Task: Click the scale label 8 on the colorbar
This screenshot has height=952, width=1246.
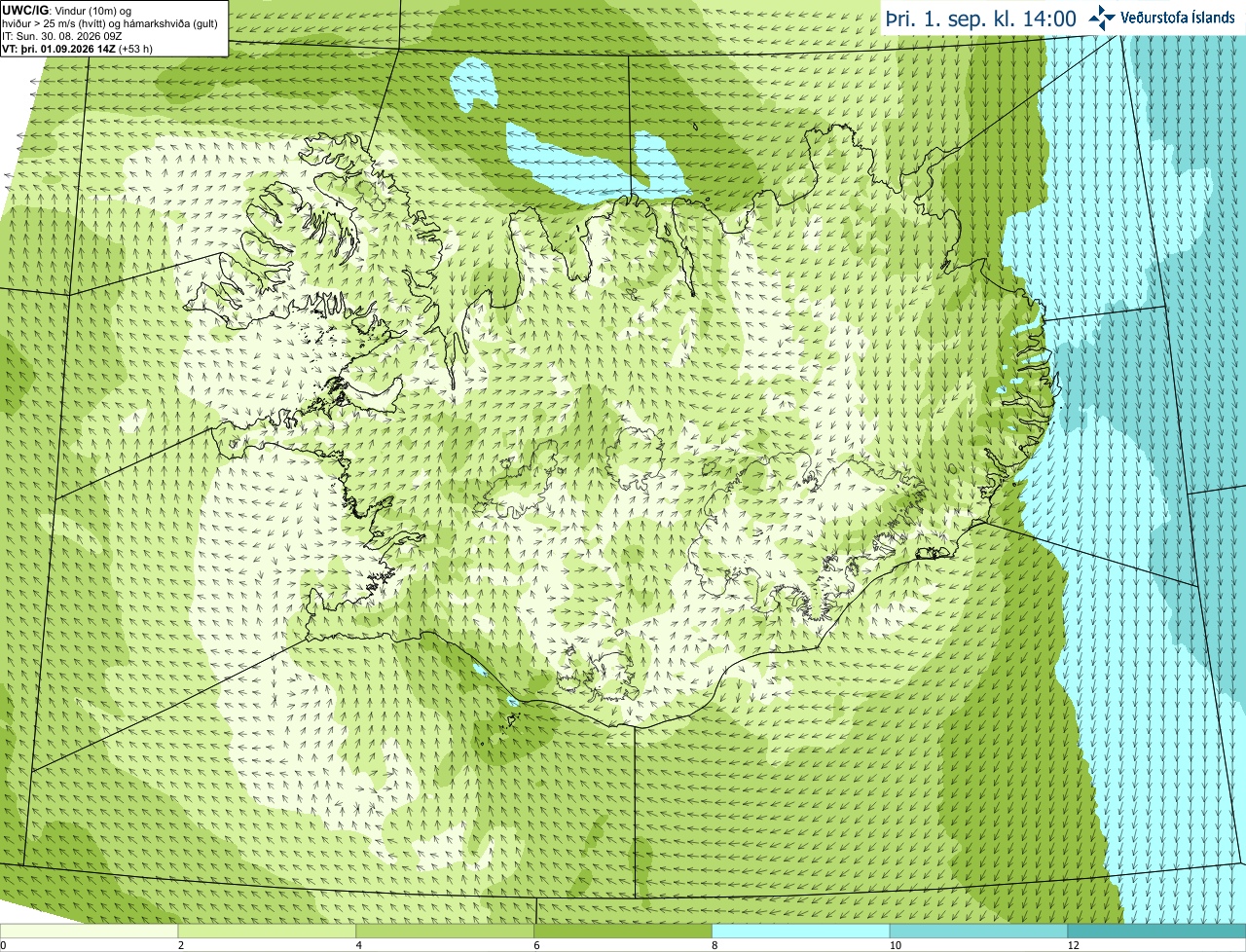Action: pyautogui.click(x=715, y=945)
